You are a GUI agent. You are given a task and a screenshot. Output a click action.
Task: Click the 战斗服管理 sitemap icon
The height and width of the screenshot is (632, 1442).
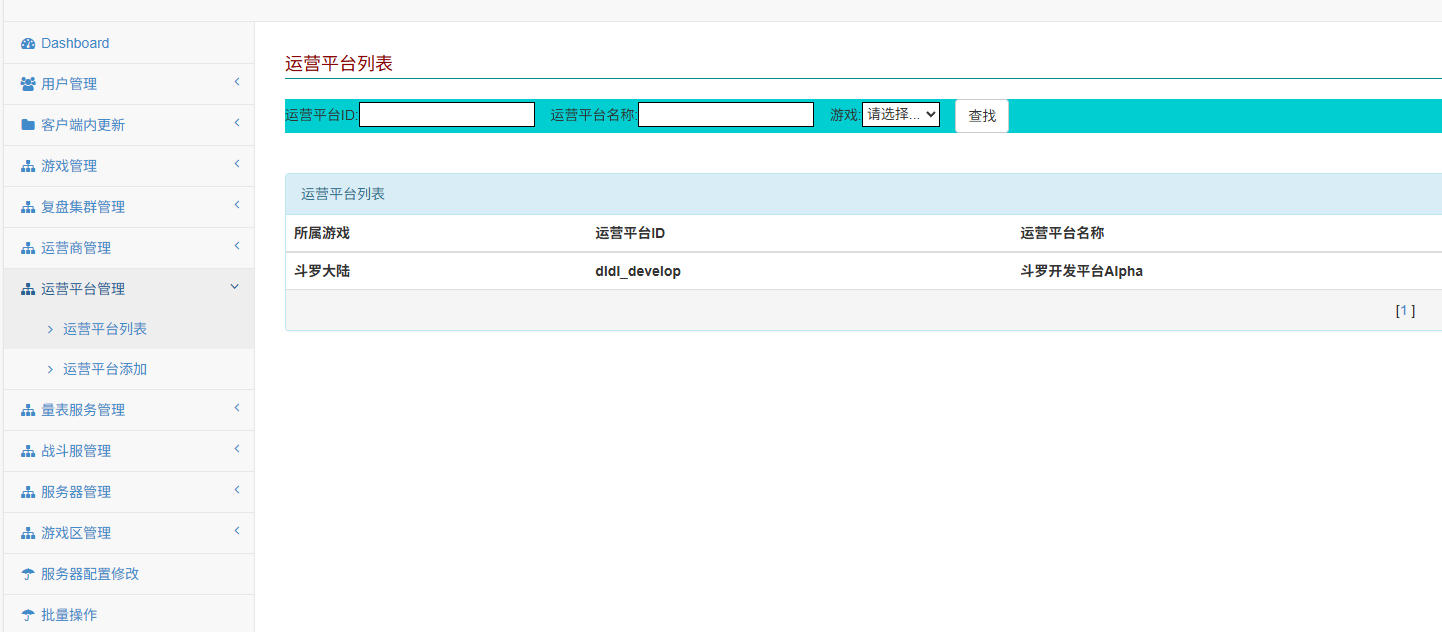point(28,452)
